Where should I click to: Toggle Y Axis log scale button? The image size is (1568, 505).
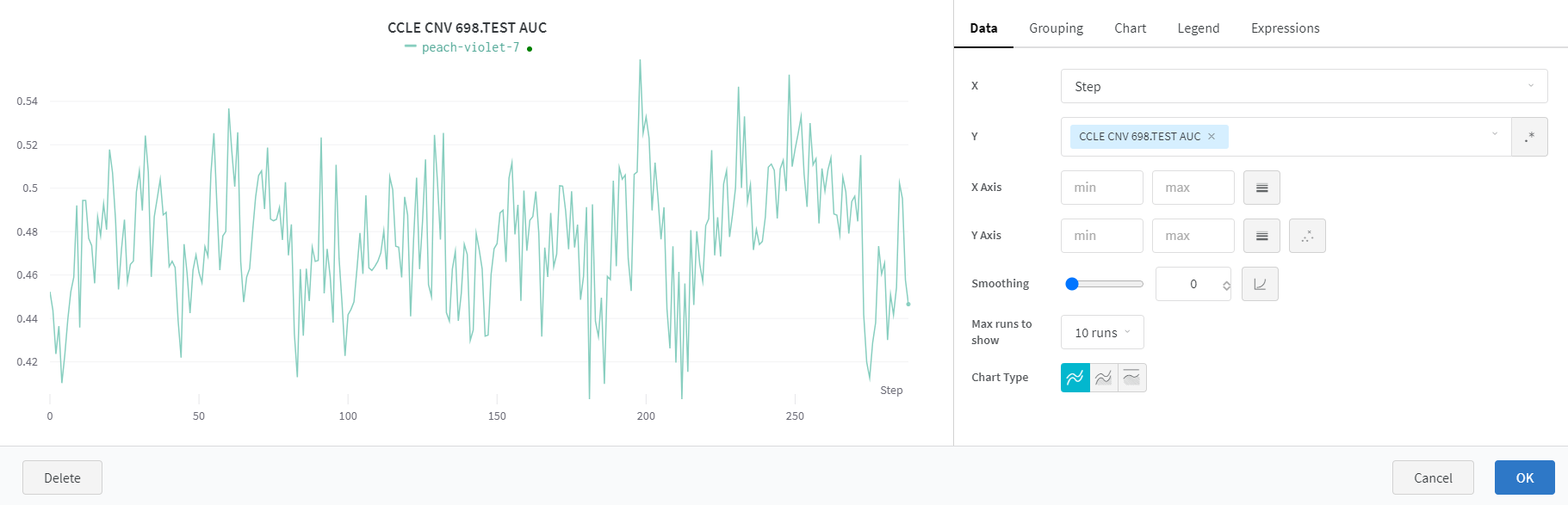point(1261,236)
